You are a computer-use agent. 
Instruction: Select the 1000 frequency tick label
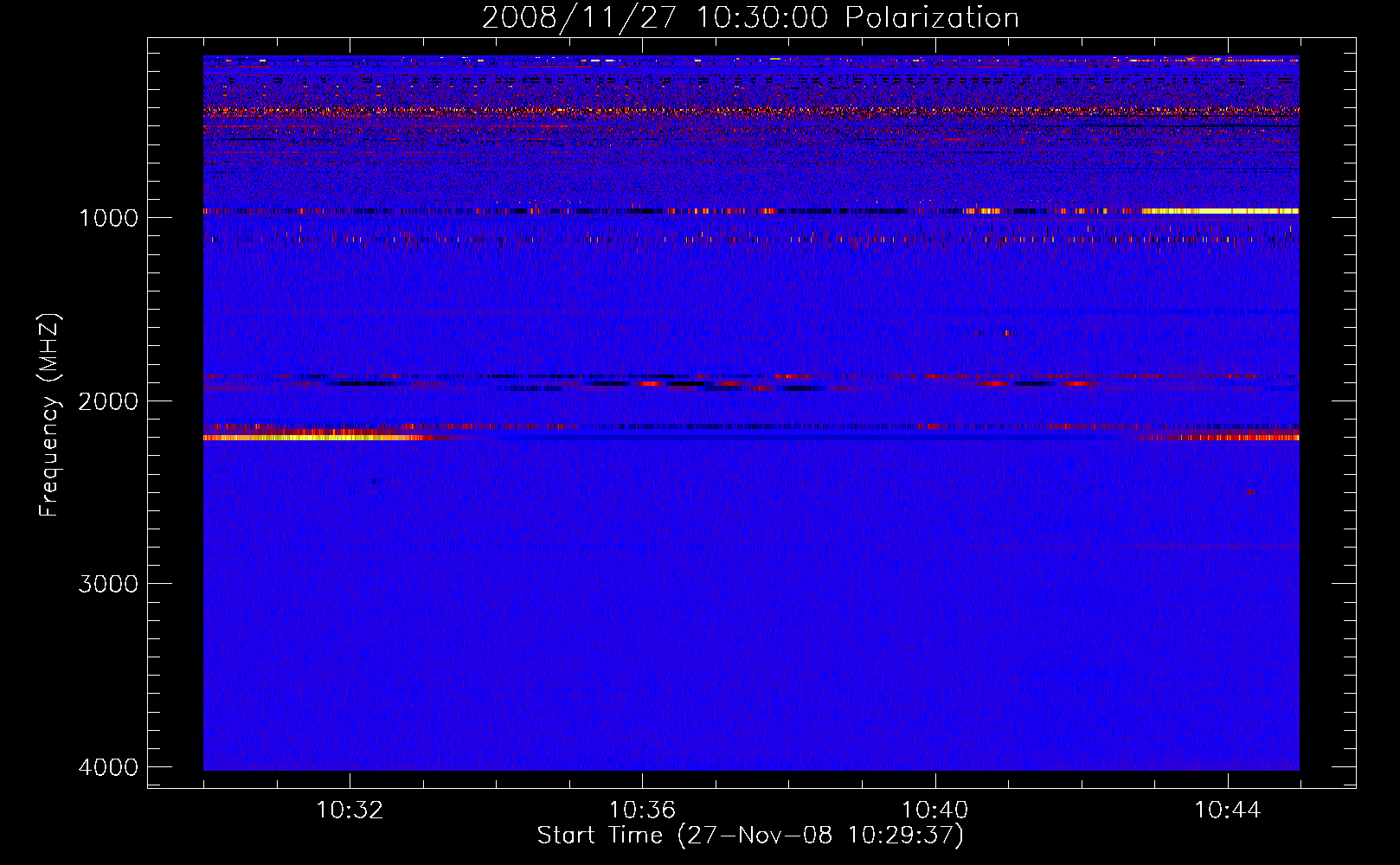[108, 218]
